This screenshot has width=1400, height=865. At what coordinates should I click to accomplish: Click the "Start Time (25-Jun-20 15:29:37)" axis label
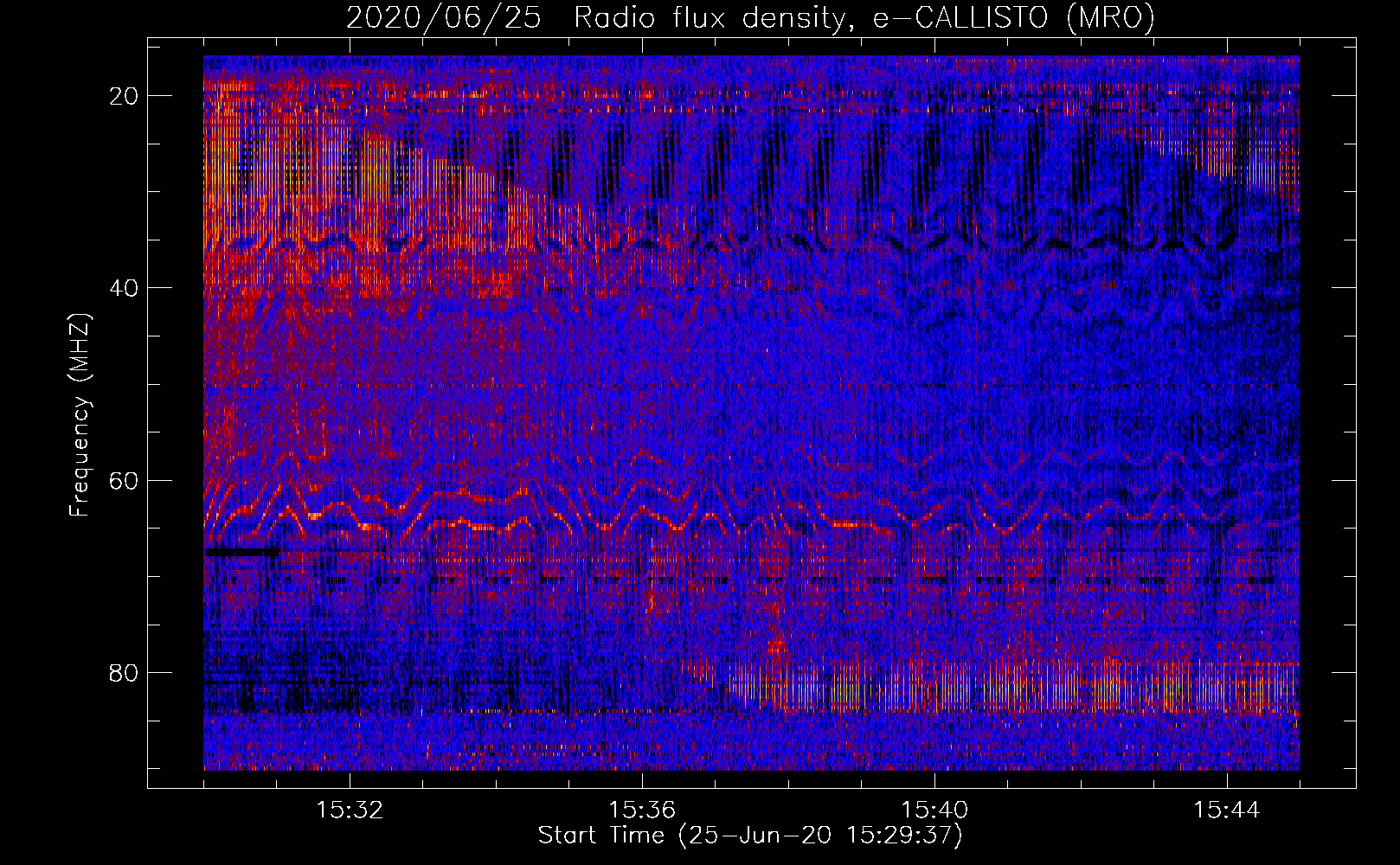750,836
